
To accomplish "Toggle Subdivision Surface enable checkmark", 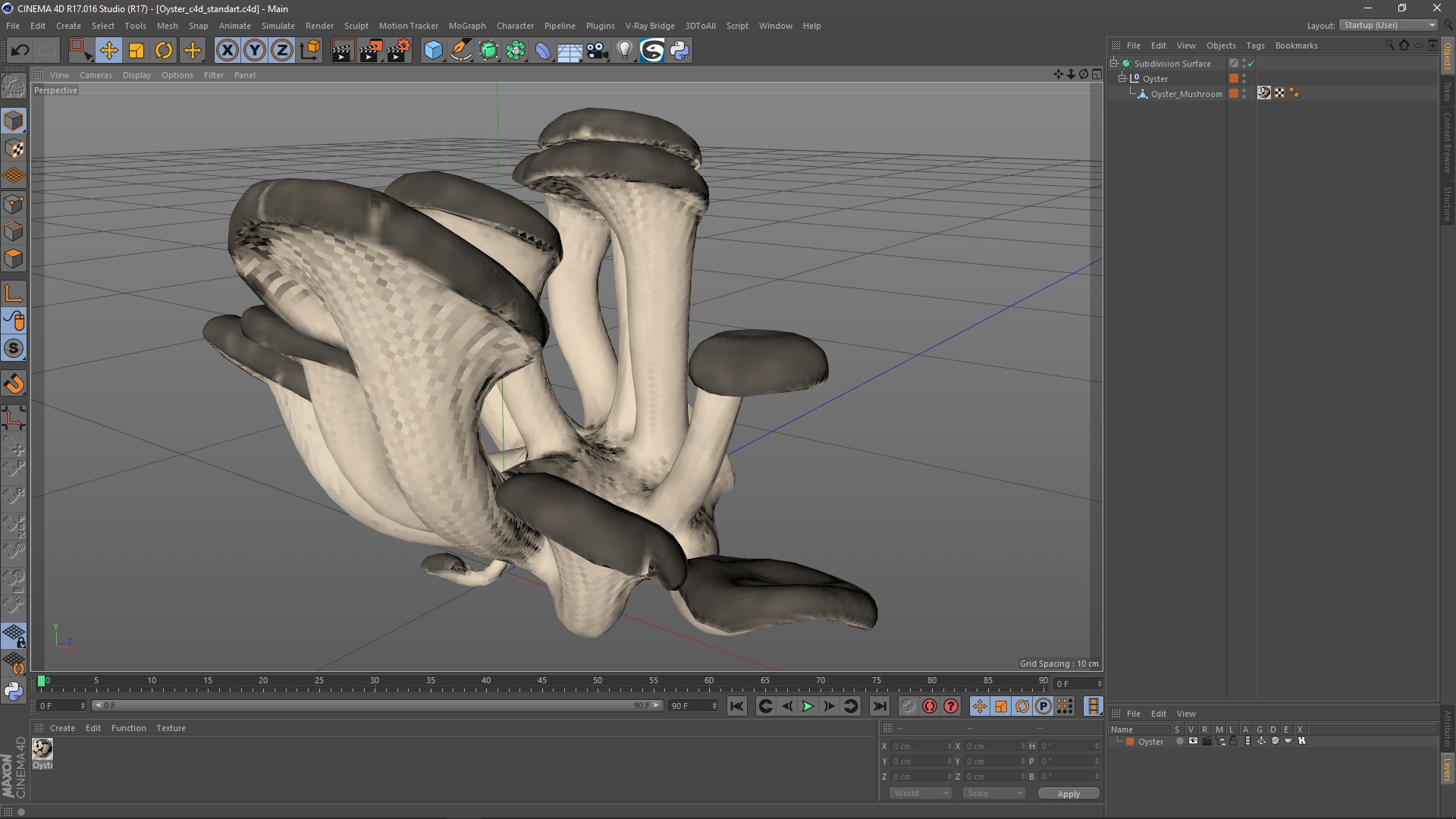I will (1251, 64).
